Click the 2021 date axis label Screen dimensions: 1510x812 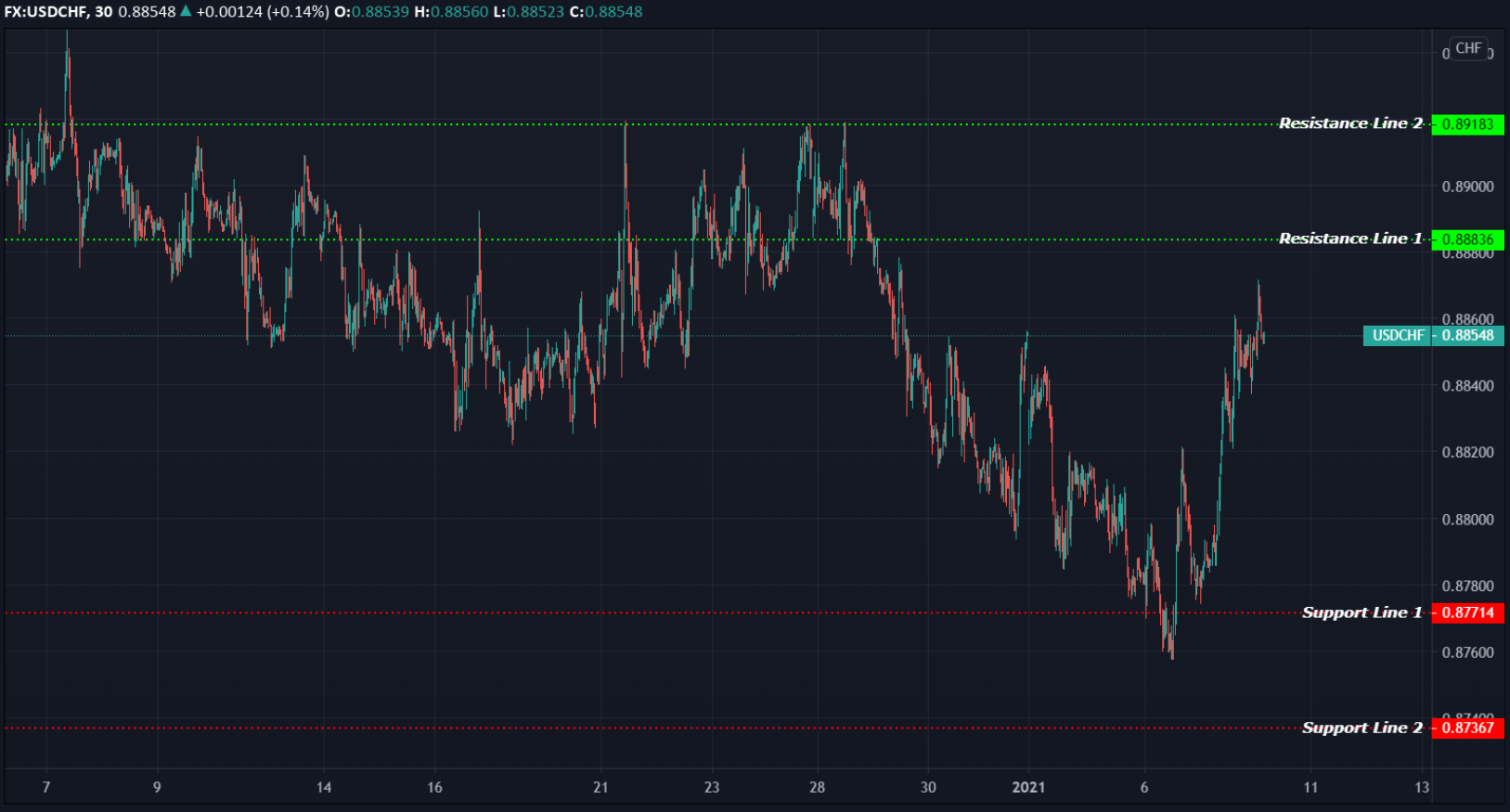(1028, 788)
